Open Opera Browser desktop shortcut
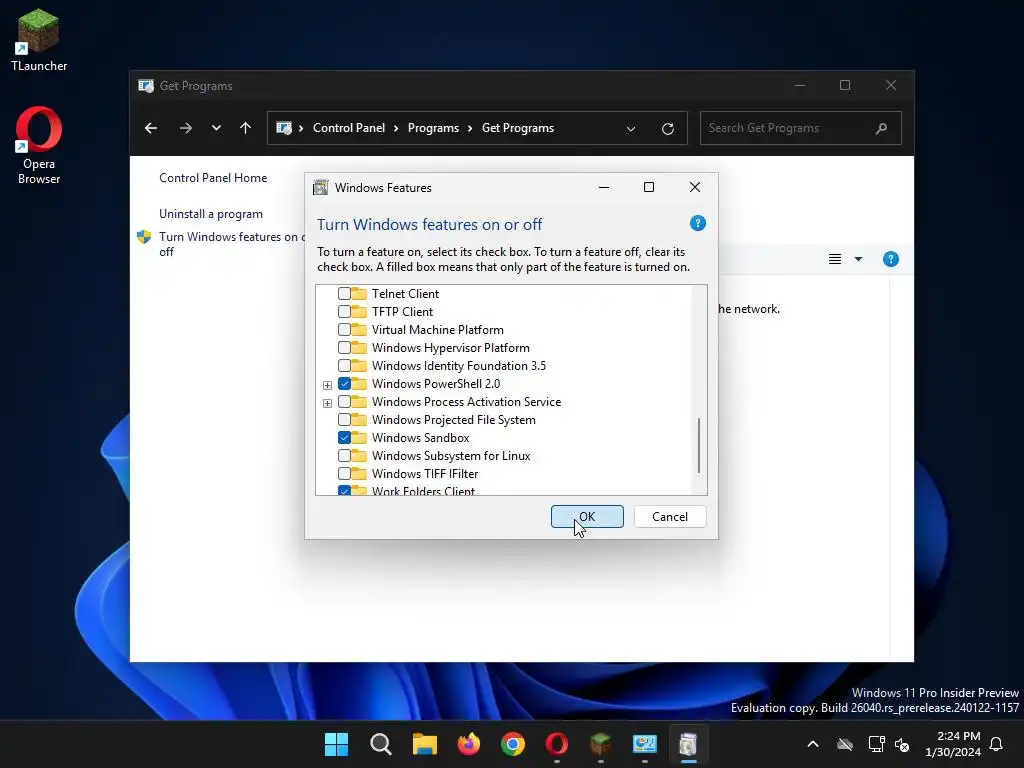The image size is (1024, 768). coord(39,145)
